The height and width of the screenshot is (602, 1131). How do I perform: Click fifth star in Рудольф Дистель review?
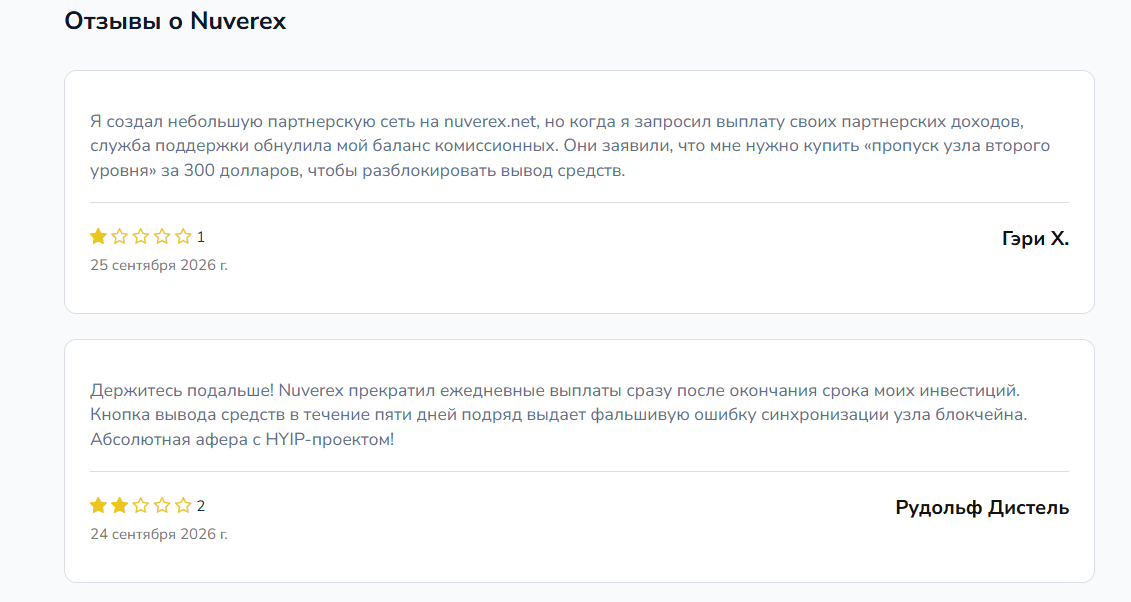click(183, 505)
